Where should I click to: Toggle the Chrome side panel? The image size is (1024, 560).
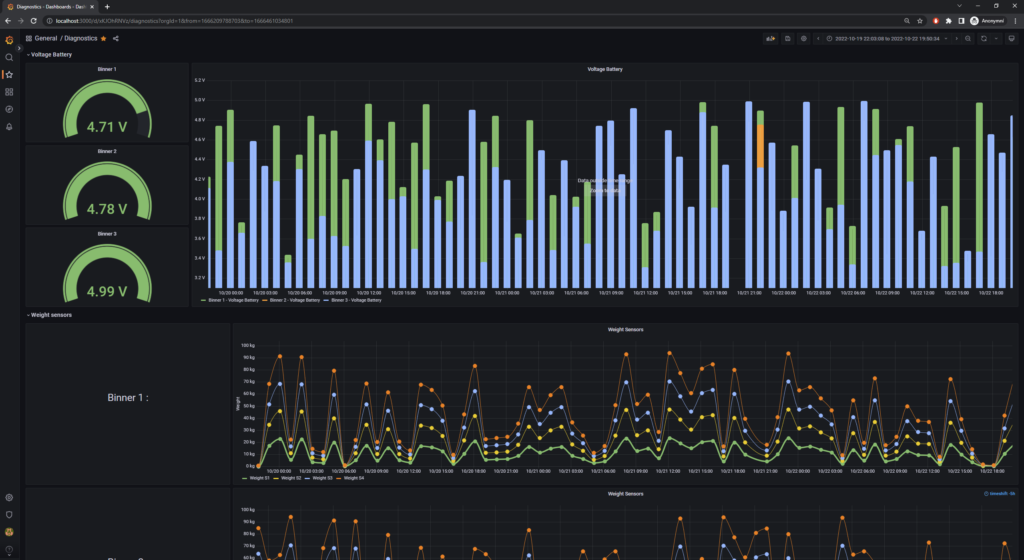point(961,21)
